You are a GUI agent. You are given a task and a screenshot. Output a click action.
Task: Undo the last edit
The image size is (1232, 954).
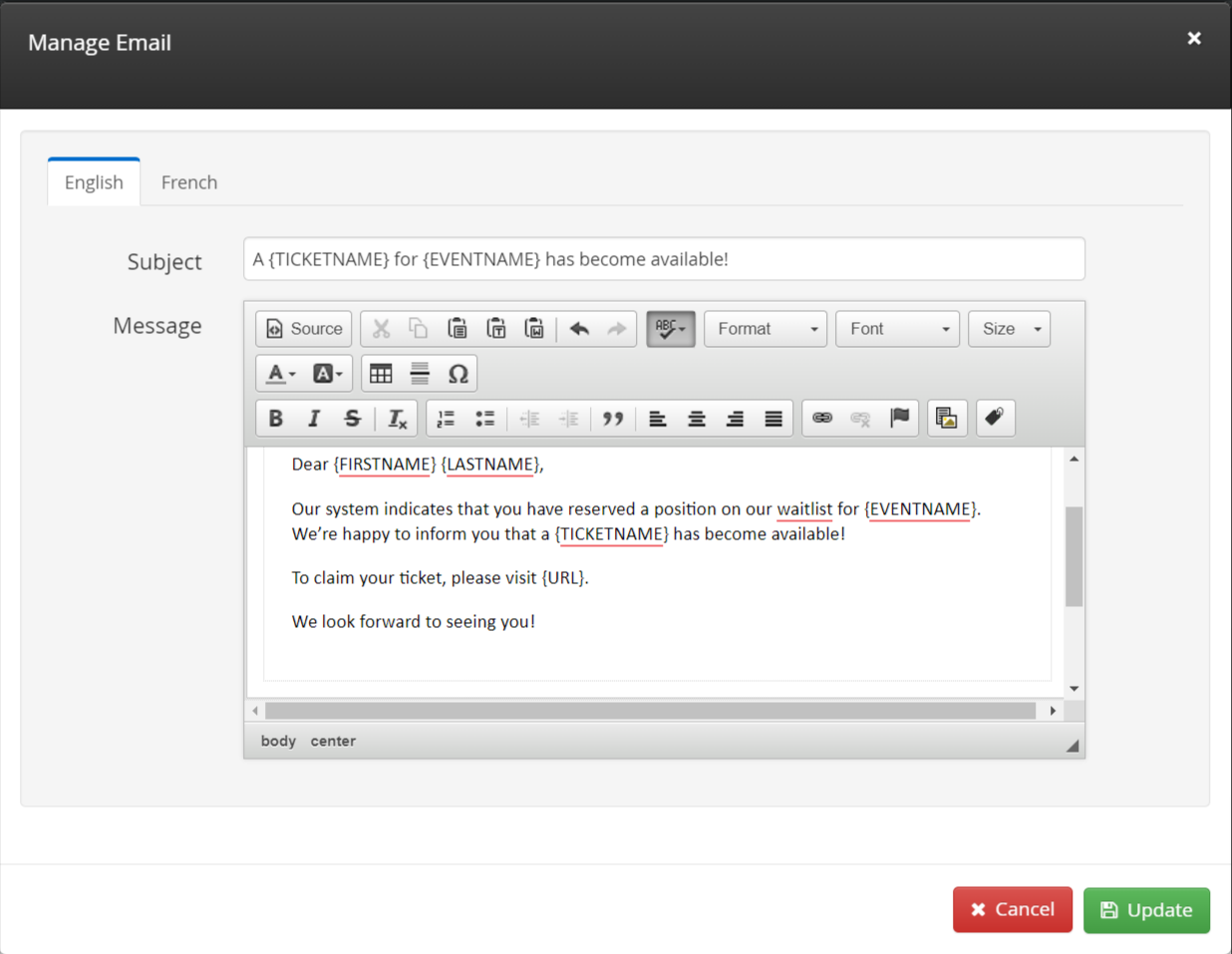point(579,329)
